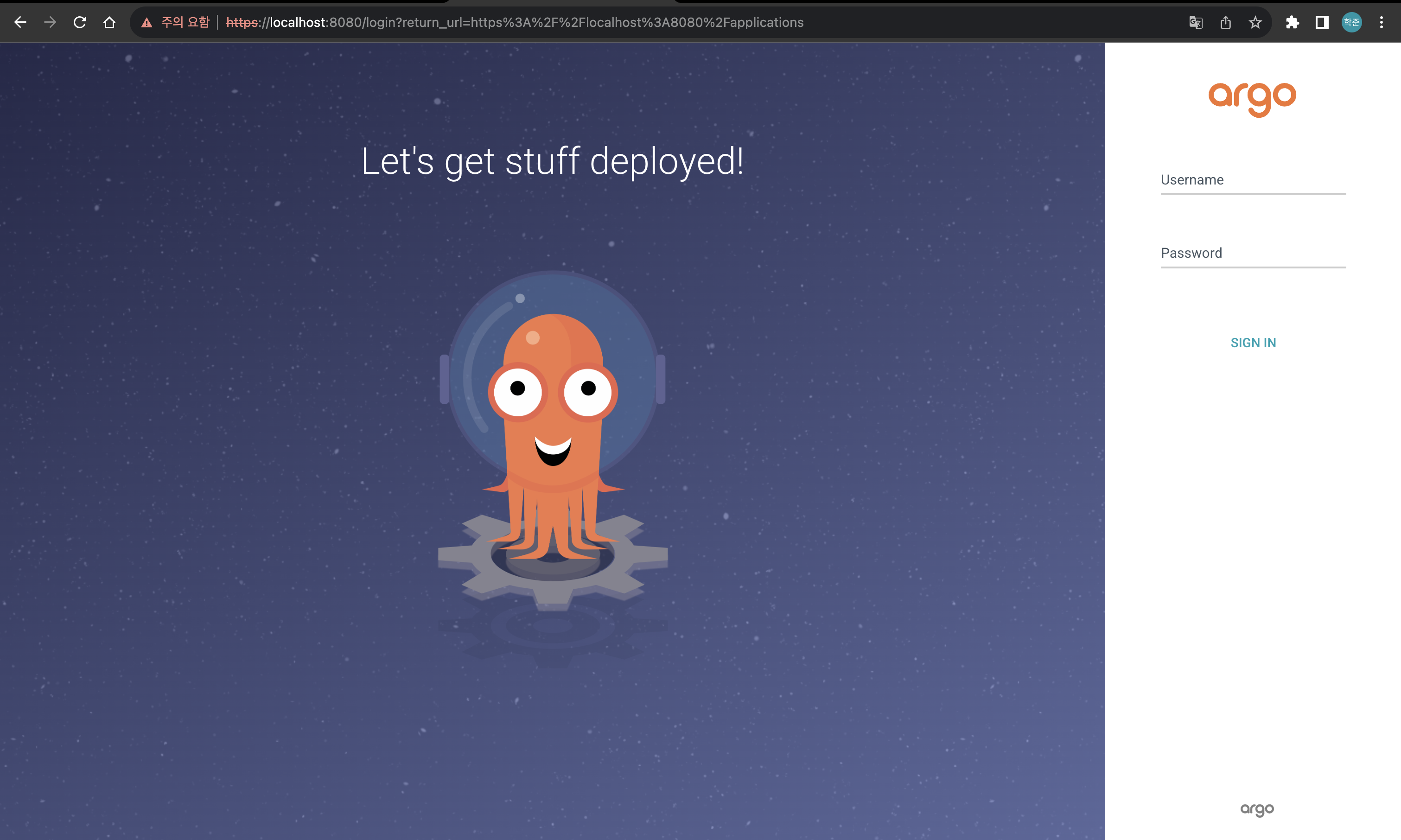The width and height of the screenshot is (1401, 840).
Task: Click the security warning triangle icon
Action: click(146, 23)
